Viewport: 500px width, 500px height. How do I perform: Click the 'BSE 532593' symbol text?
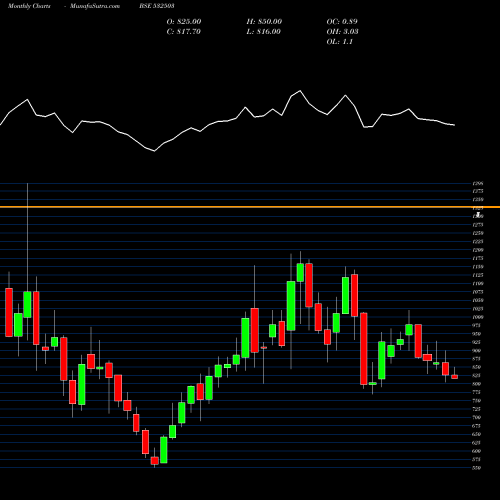pos(157,6)
